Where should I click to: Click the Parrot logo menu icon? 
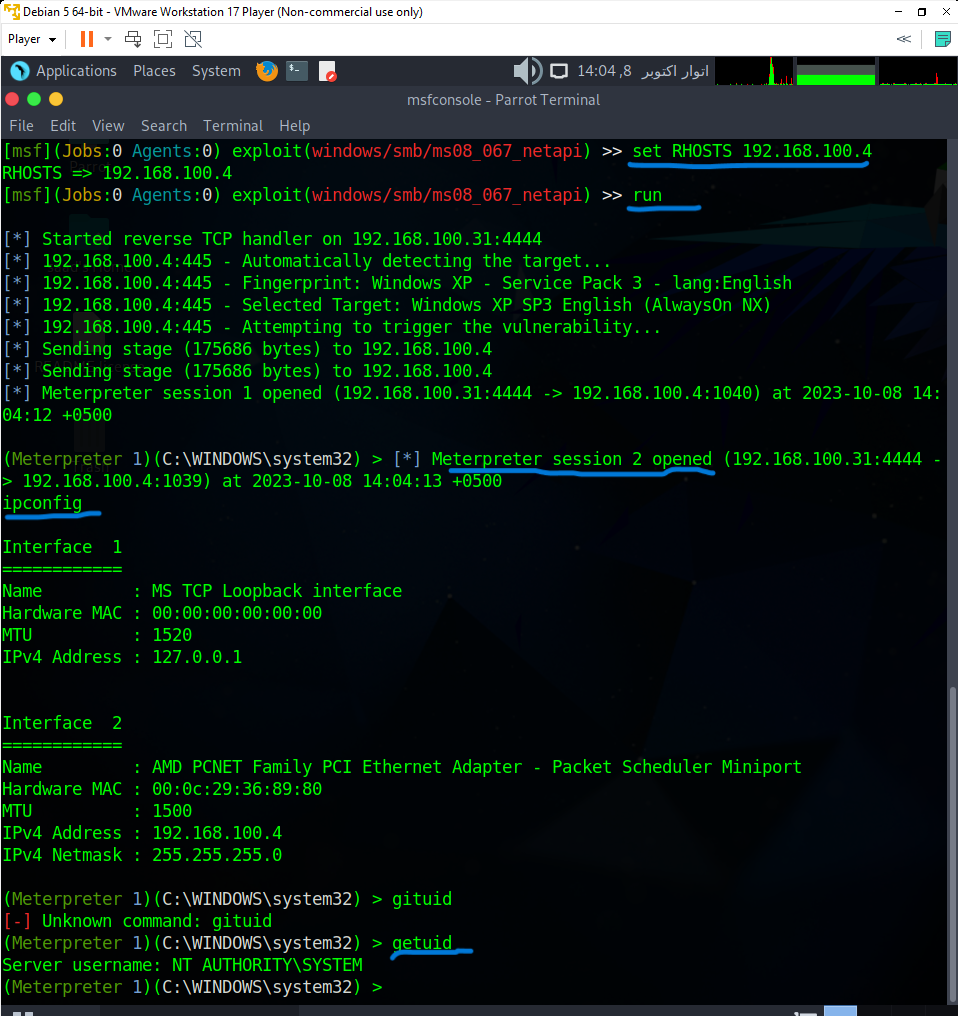click(x=19, y=71)
